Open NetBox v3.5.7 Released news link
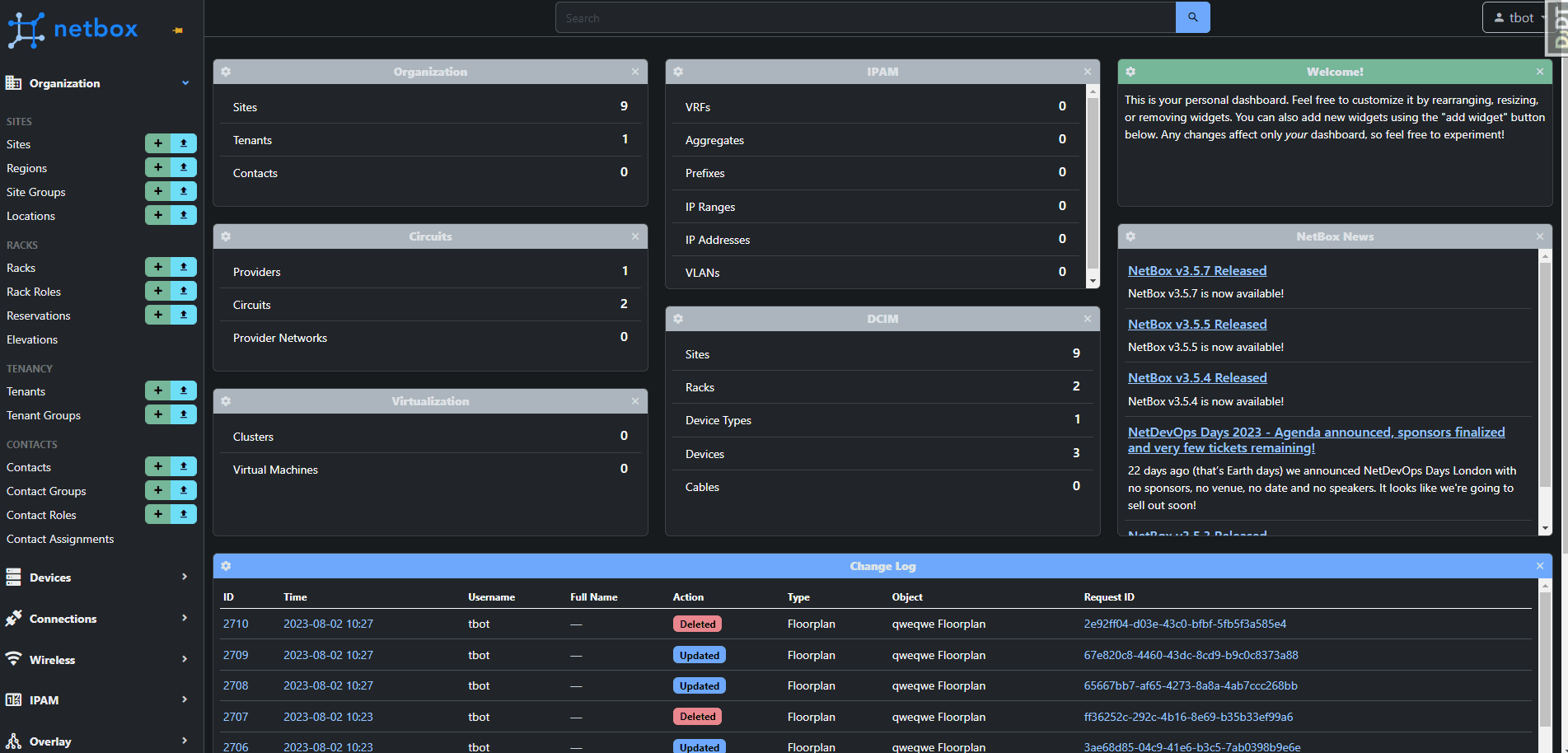The height and width of the screenshot is (753, 1568). [1197, 270]
